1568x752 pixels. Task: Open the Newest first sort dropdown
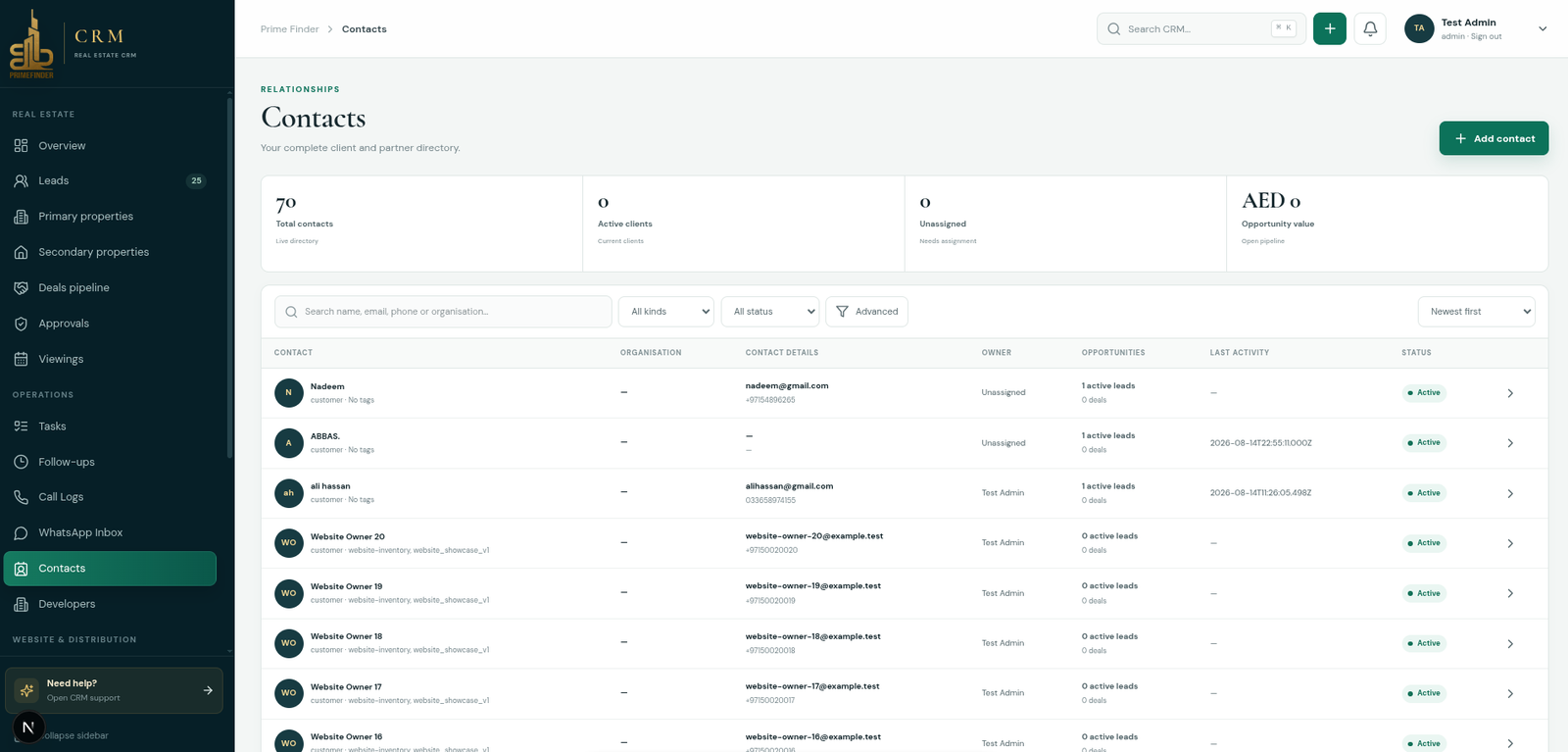pos(1477,312)
